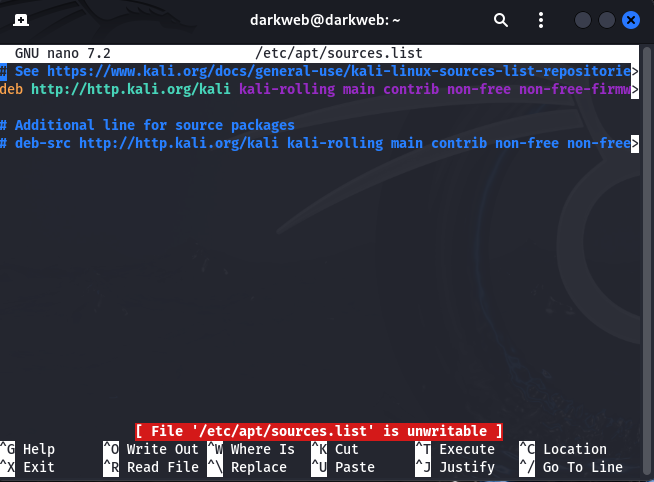The image size is (654, 482).
Task: Click the ^R Read File shortcut
Action: click(151, 467)
